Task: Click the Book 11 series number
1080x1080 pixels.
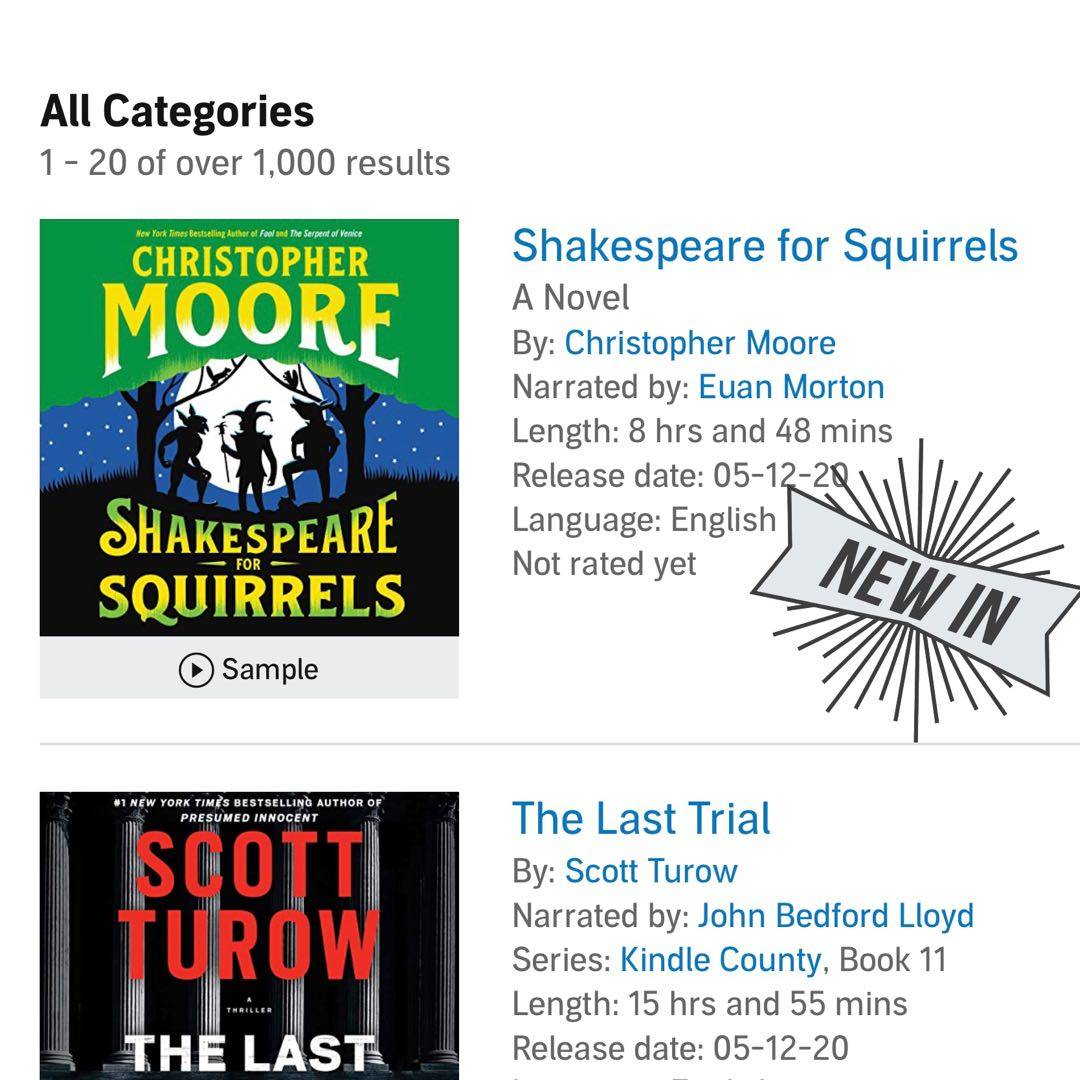Action: [x=893, y=960]
